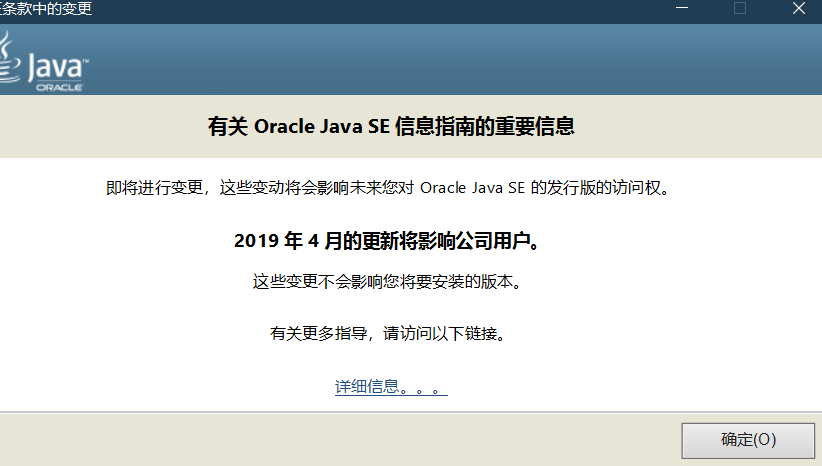This screenshot has height=466, width=822.
Task: Close the Java installer dialog window
Action: pos(798,8)
